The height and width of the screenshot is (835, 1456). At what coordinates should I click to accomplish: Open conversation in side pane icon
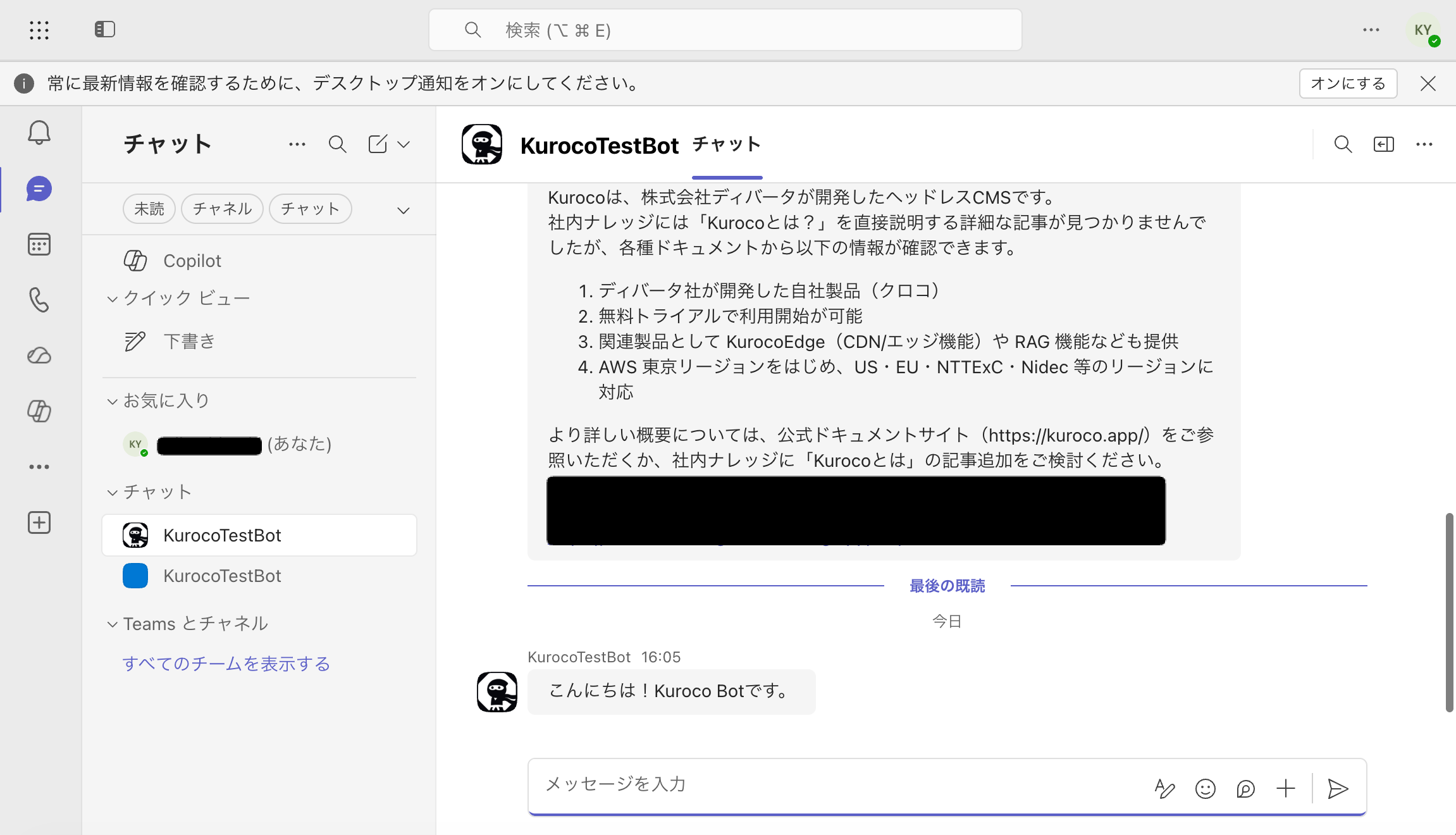[x=1384, y=144]
